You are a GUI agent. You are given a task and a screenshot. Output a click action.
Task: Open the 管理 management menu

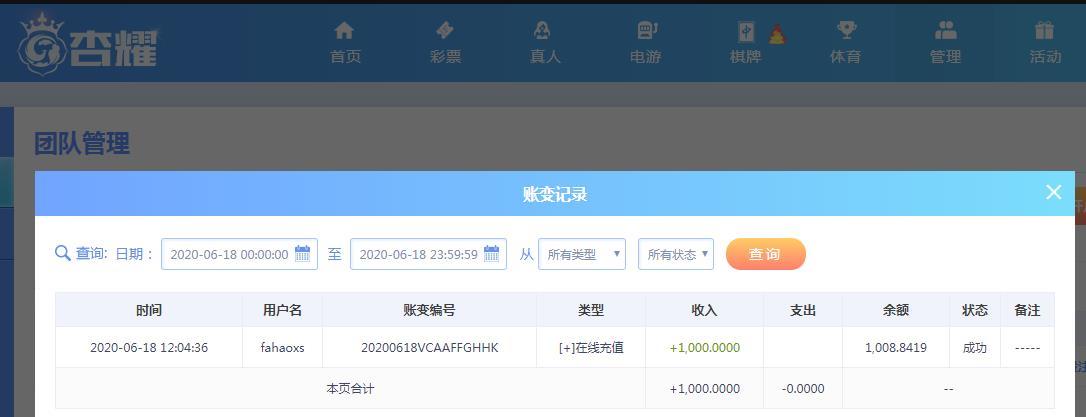(945, 43)
